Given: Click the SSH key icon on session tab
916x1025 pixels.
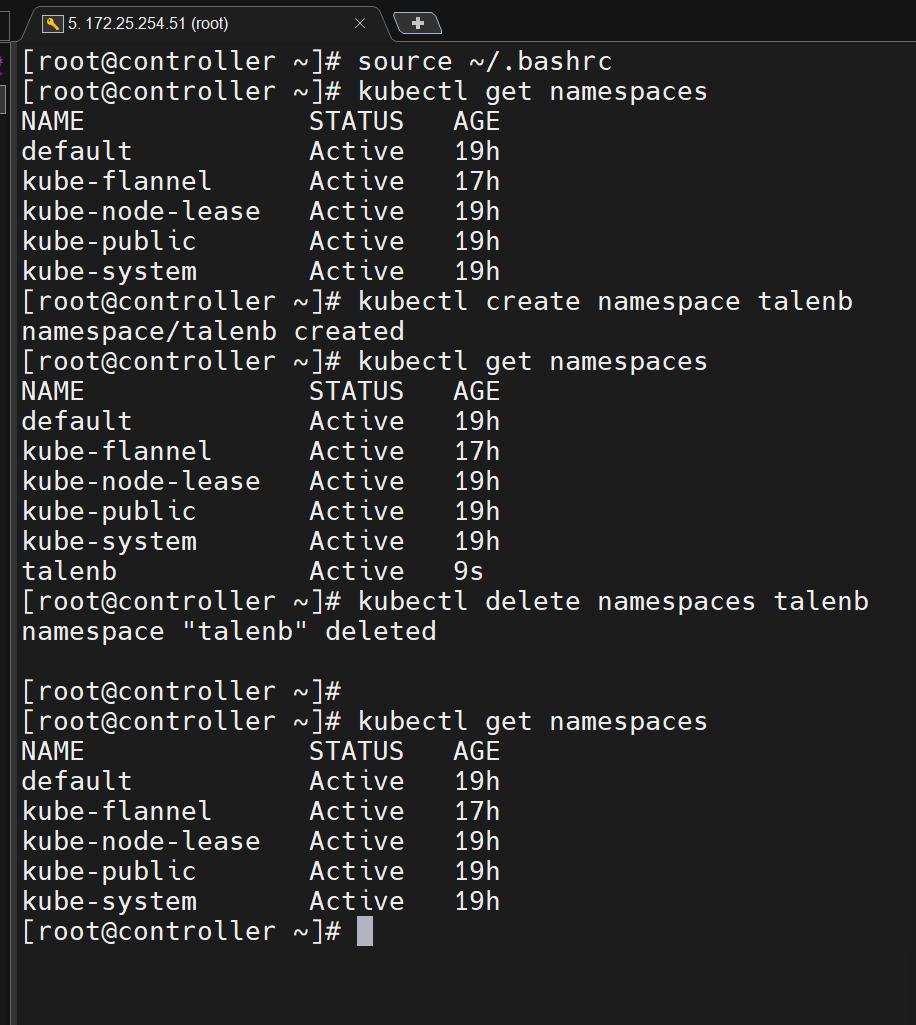Looking at the screenshot, I should [x=52, y=24].
